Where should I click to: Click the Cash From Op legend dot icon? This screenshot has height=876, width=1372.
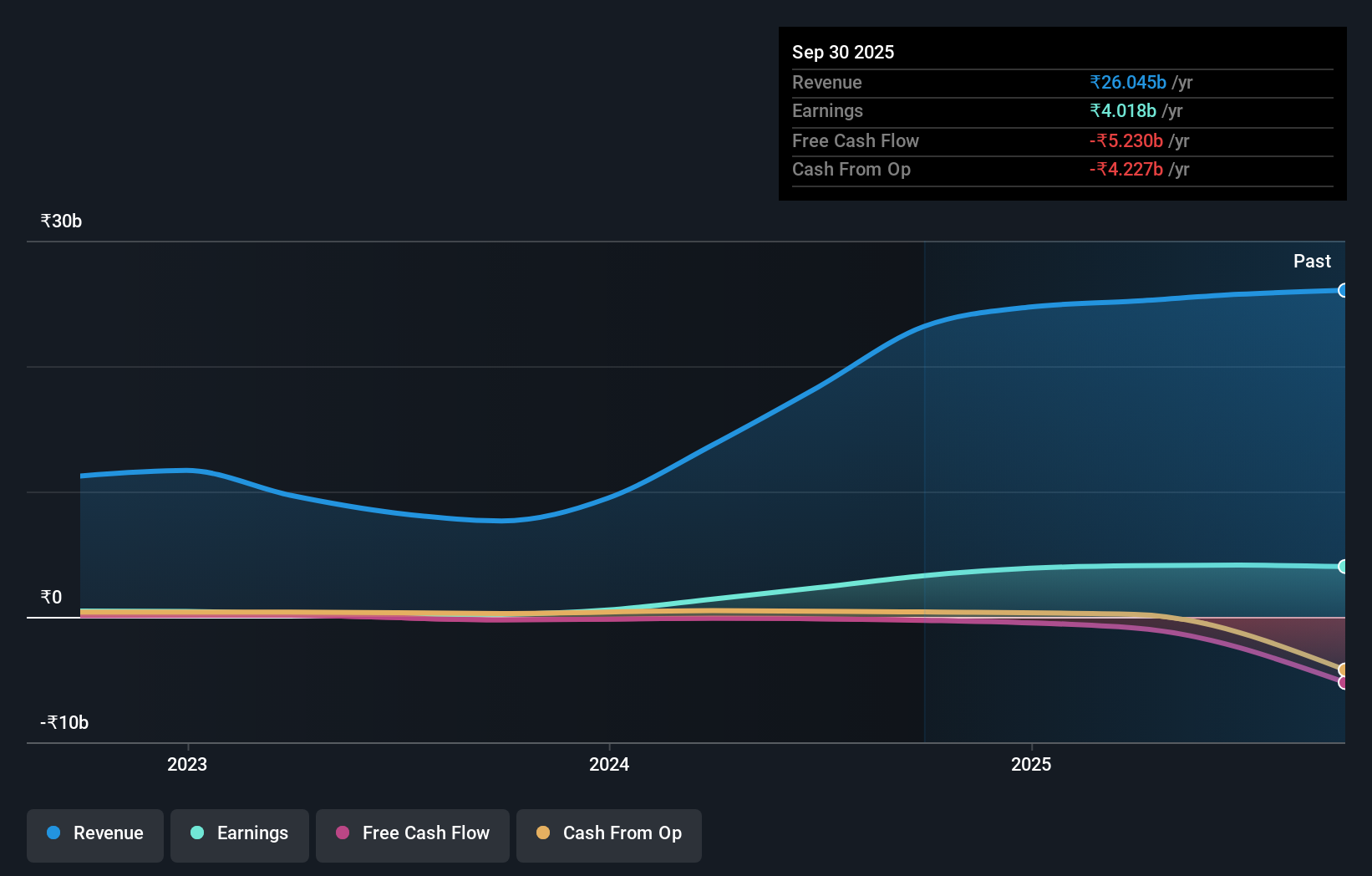543,833
